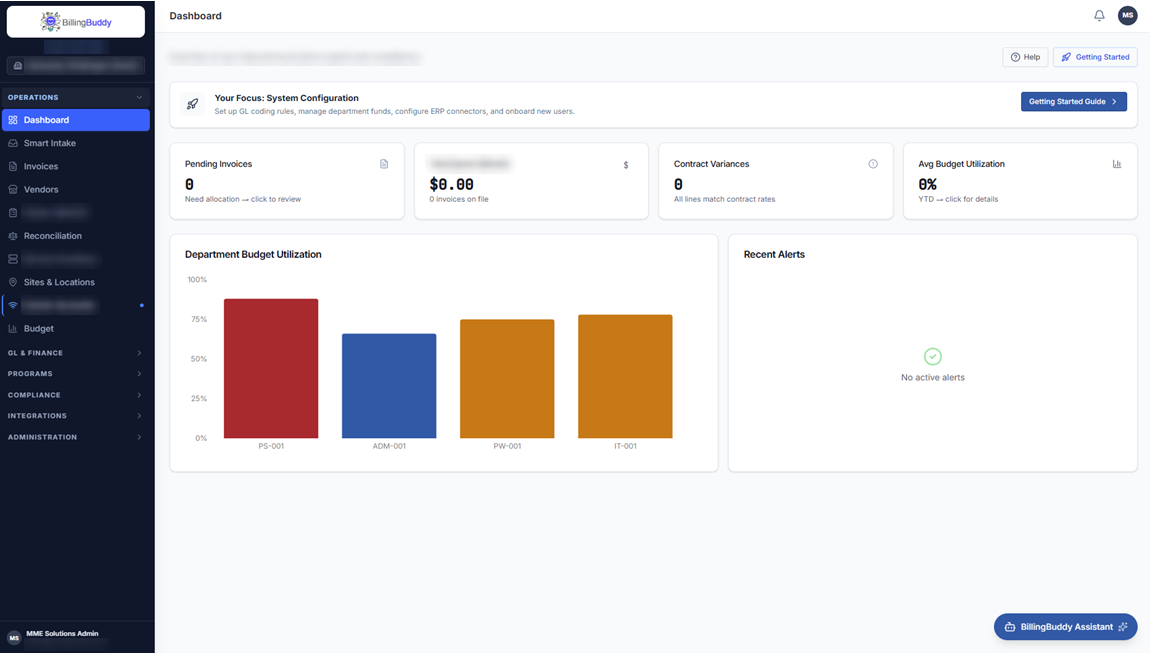Open Smart Intake page

76,143
